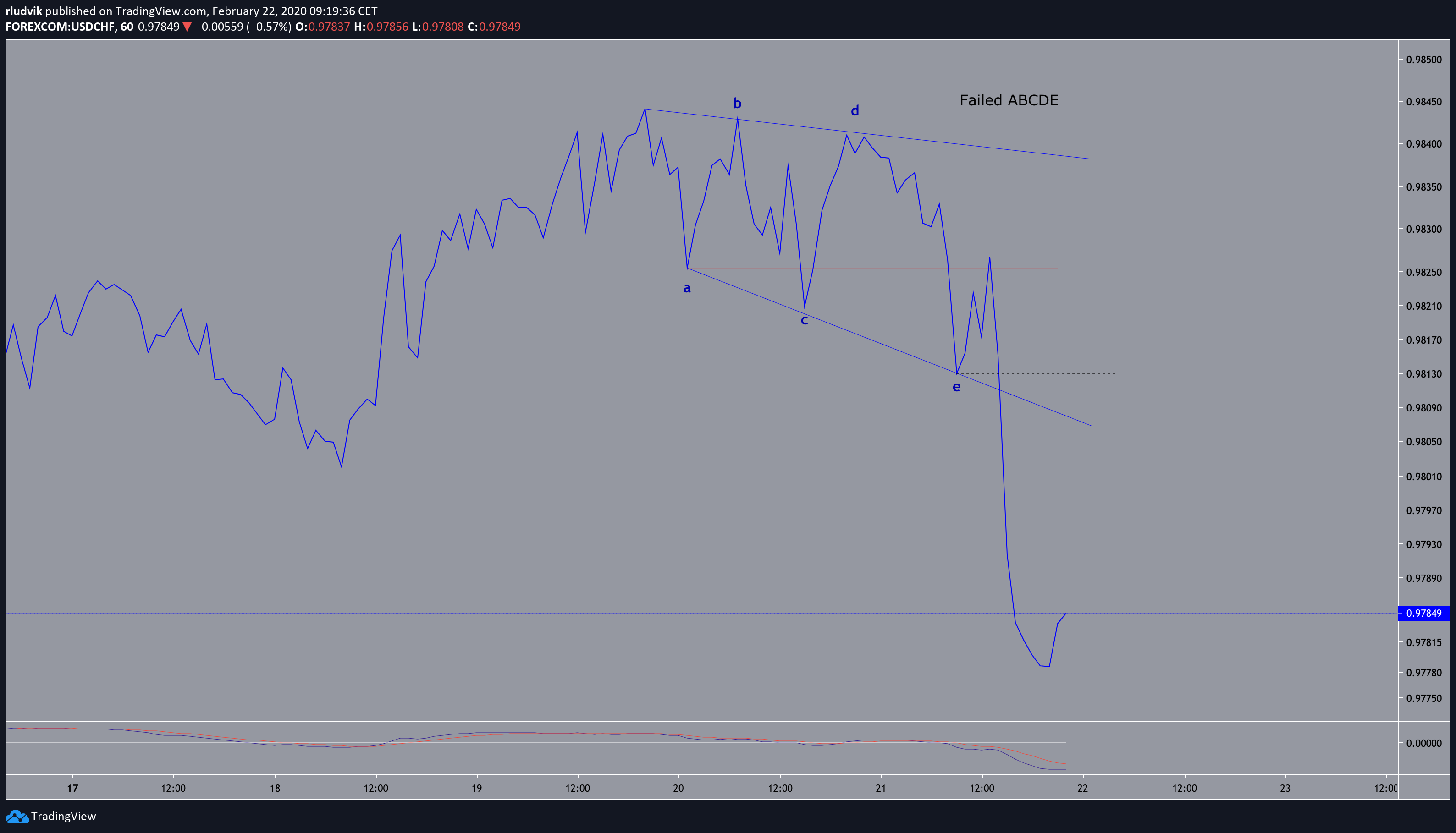Image resolution: width=1456 pixels, height=833 pixels.
Task: Click the 0.98300 price axis label
Action: coord(1423,230)
